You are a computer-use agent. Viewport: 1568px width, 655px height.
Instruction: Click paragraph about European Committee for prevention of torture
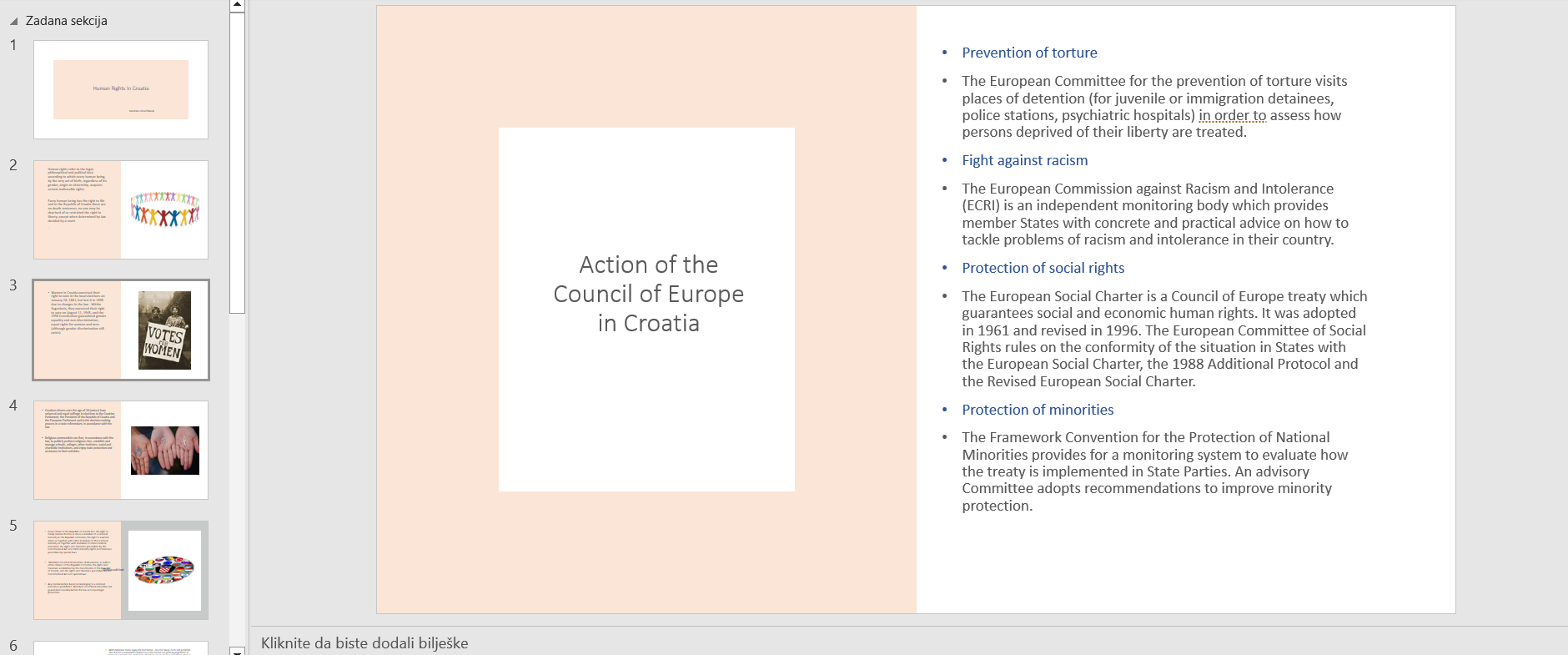pos(1154,107)
